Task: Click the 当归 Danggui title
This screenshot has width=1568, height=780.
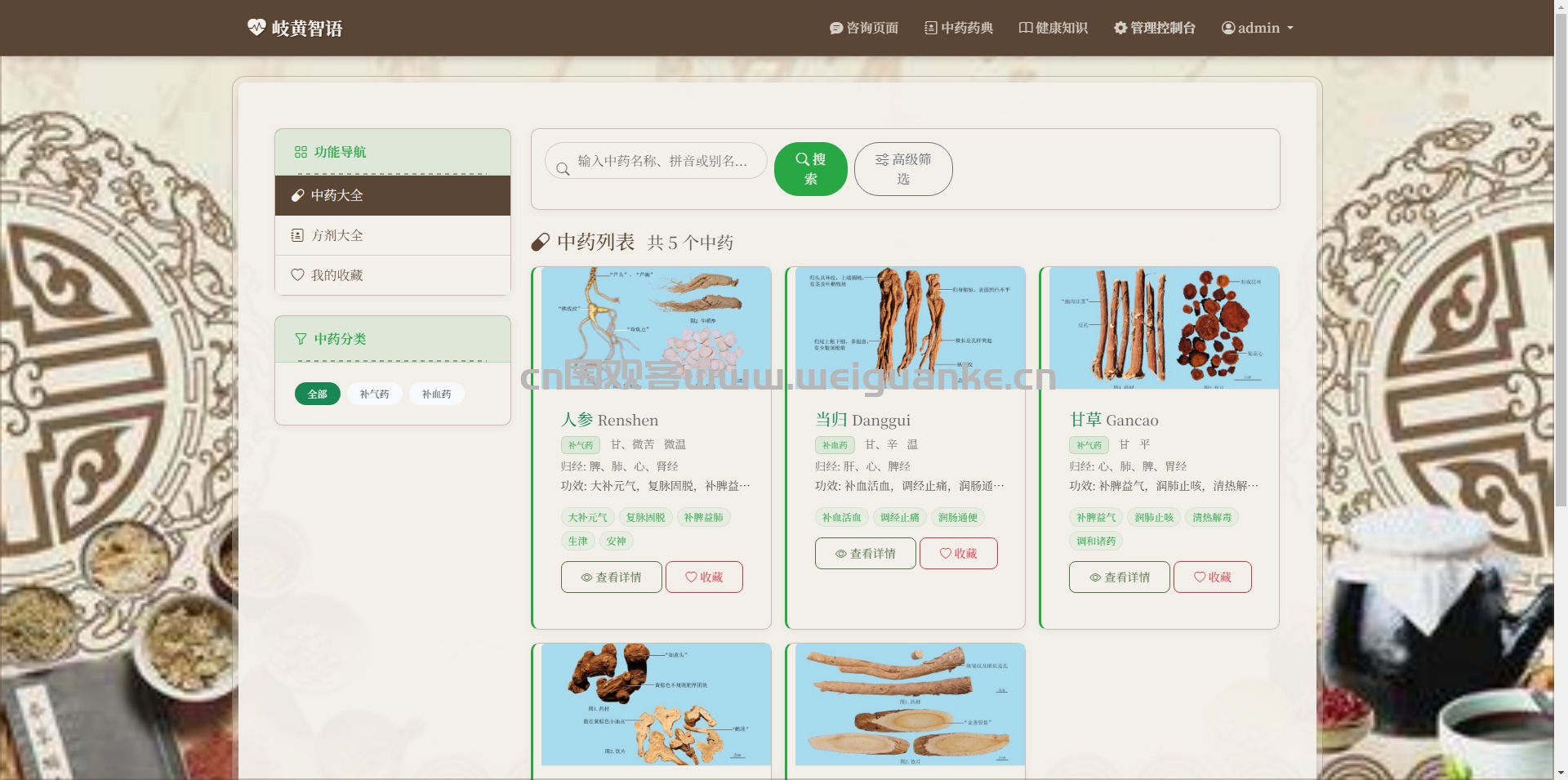Action: (x=862, y=420)
